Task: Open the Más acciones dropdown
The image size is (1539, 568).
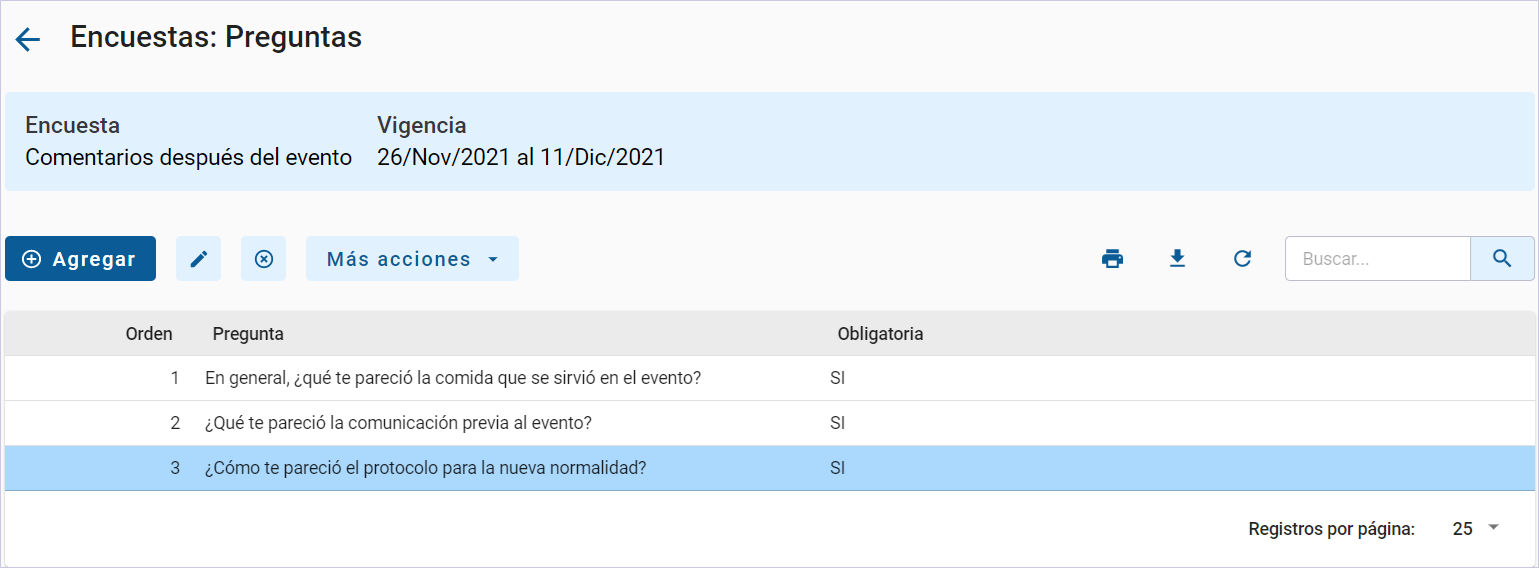Action: tap(412, 259)
